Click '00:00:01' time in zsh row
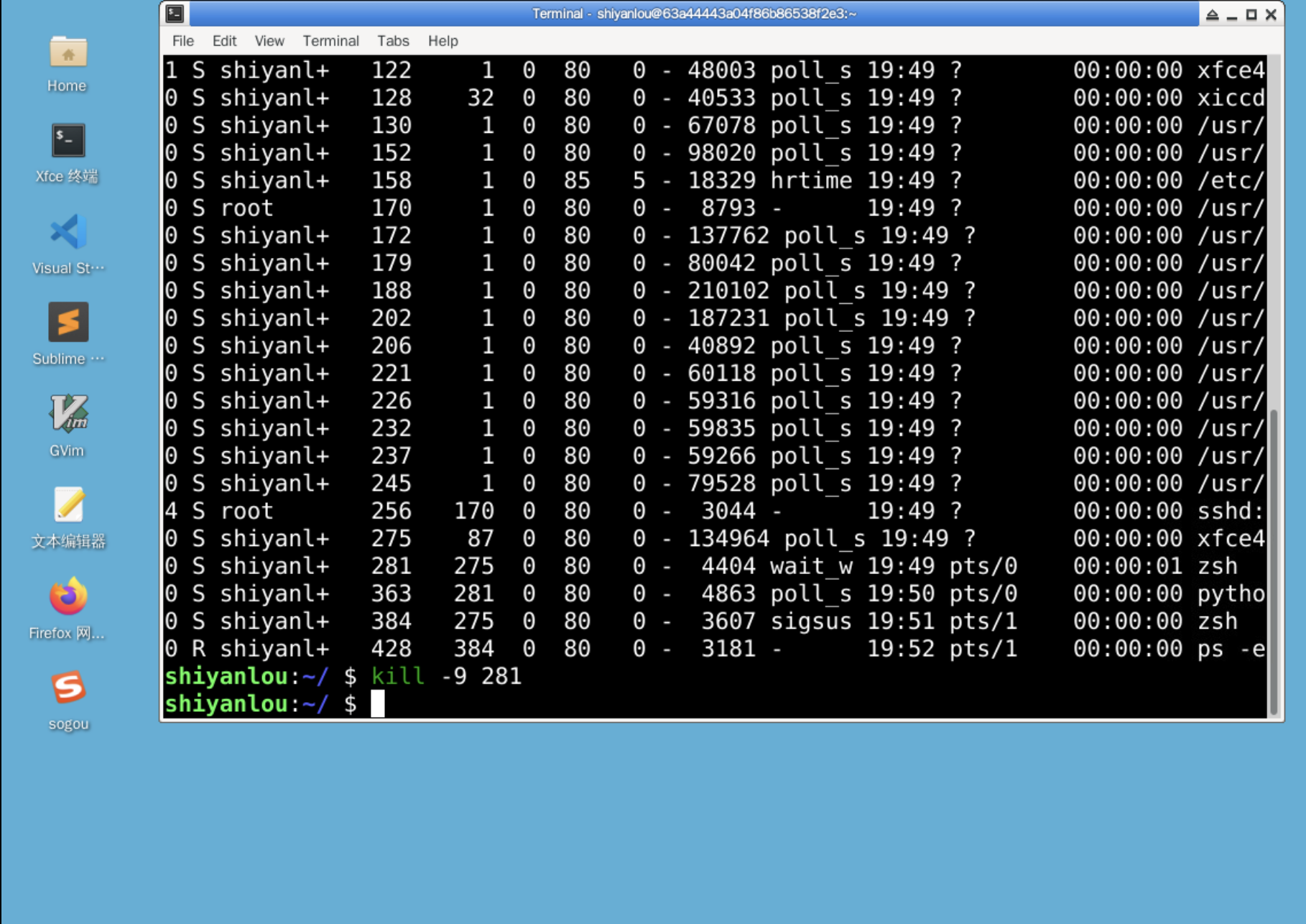The image size is (1306, 924). coord(1128,566)
